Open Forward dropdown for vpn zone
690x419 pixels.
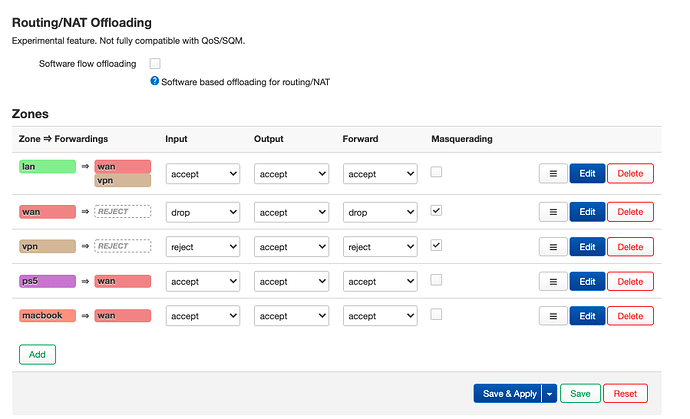click(x=380, y=247)
